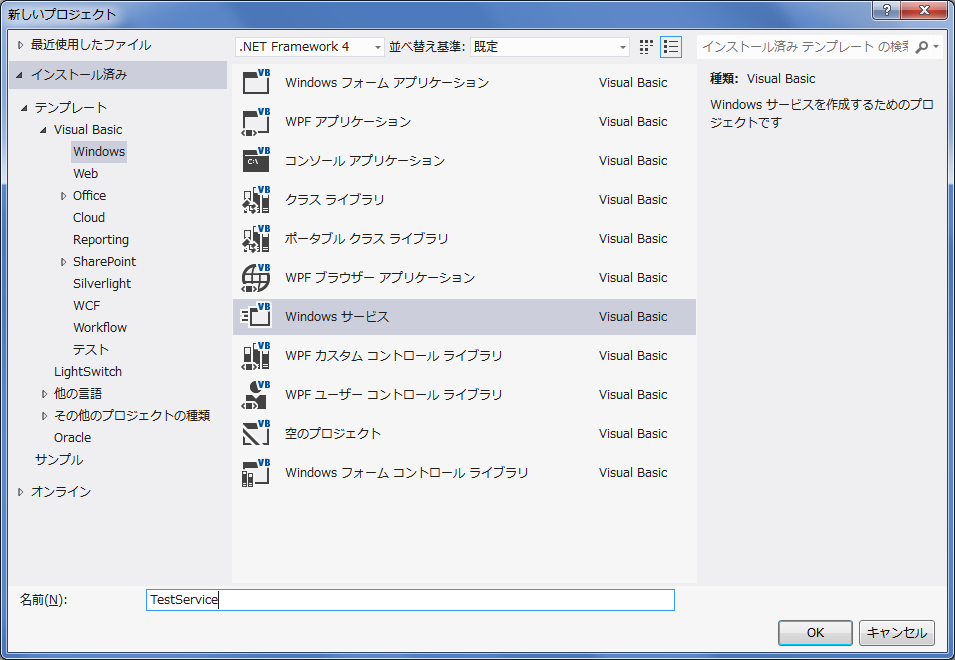955x660 pixels.
Task: Select the テスト category
Action: click(91, 349)
